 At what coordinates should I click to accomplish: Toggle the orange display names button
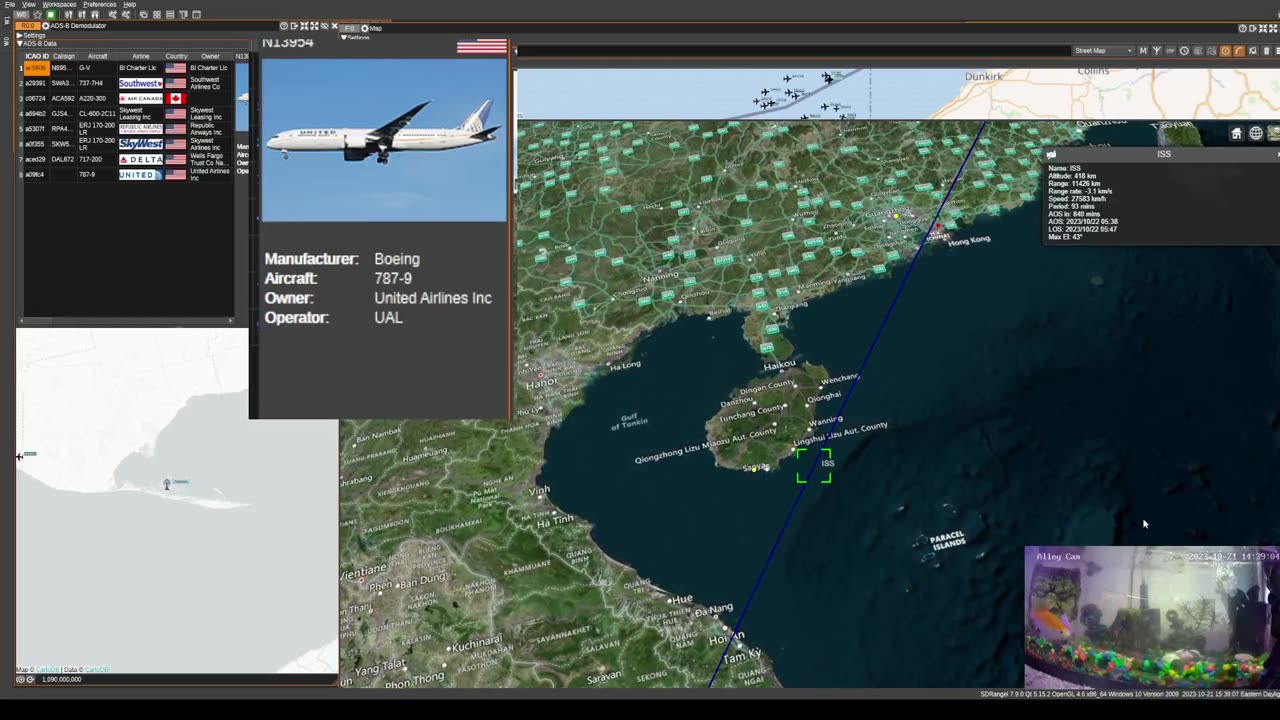coord(1225,50)
